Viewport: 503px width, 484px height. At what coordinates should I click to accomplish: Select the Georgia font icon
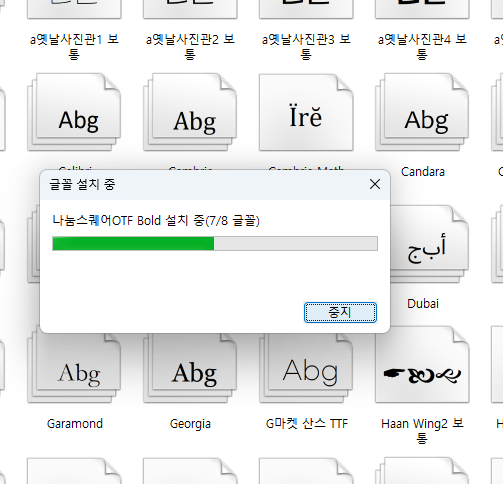tap(190, 368)
